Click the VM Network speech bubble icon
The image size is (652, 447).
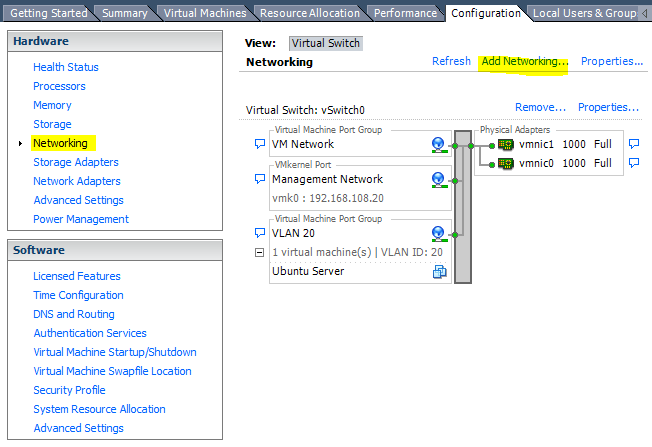tap(259, 144)
